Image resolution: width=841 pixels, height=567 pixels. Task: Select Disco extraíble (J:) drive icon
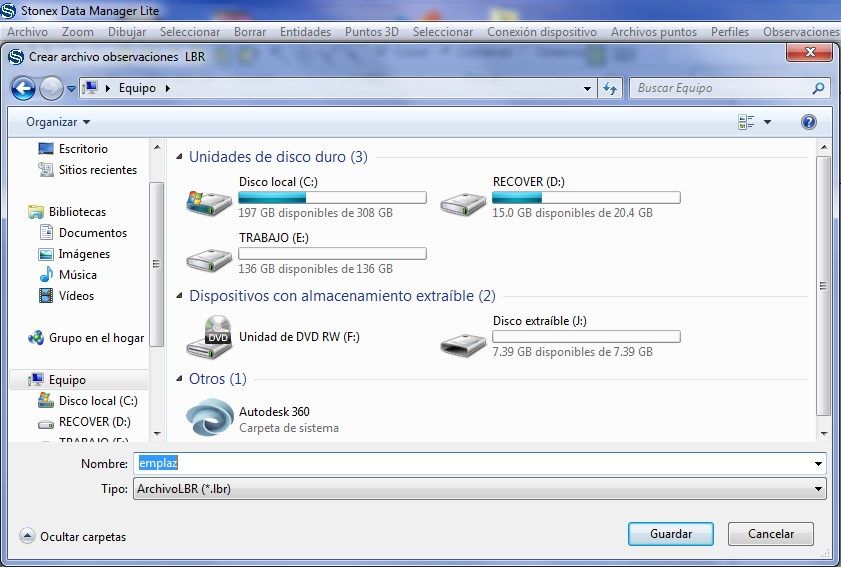coord(463,343)
